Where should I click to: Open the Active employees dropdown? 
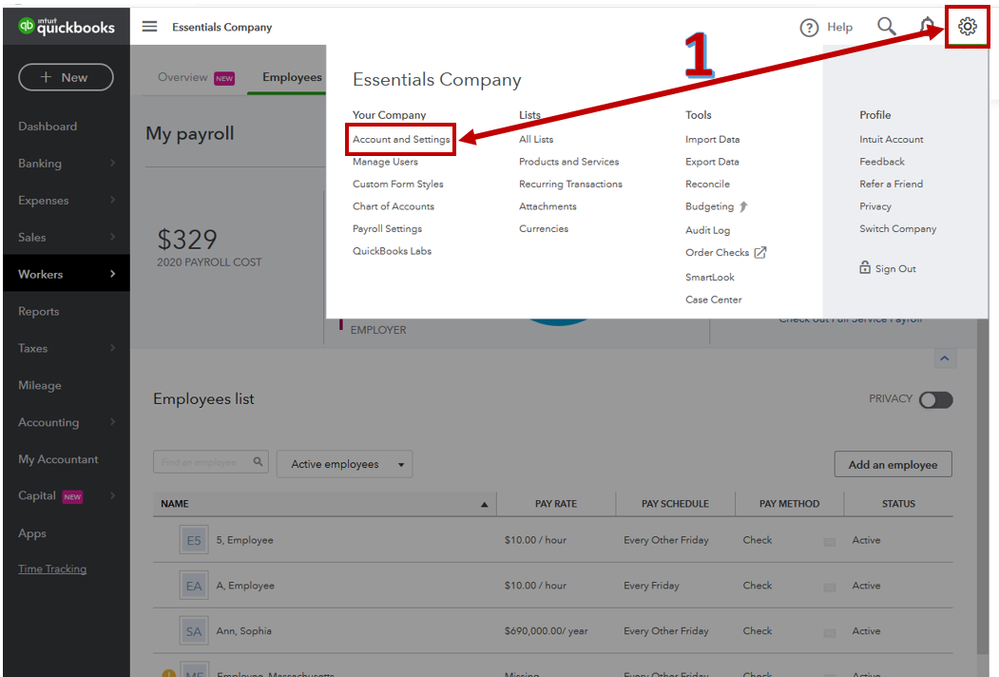(x=344, y=464)
